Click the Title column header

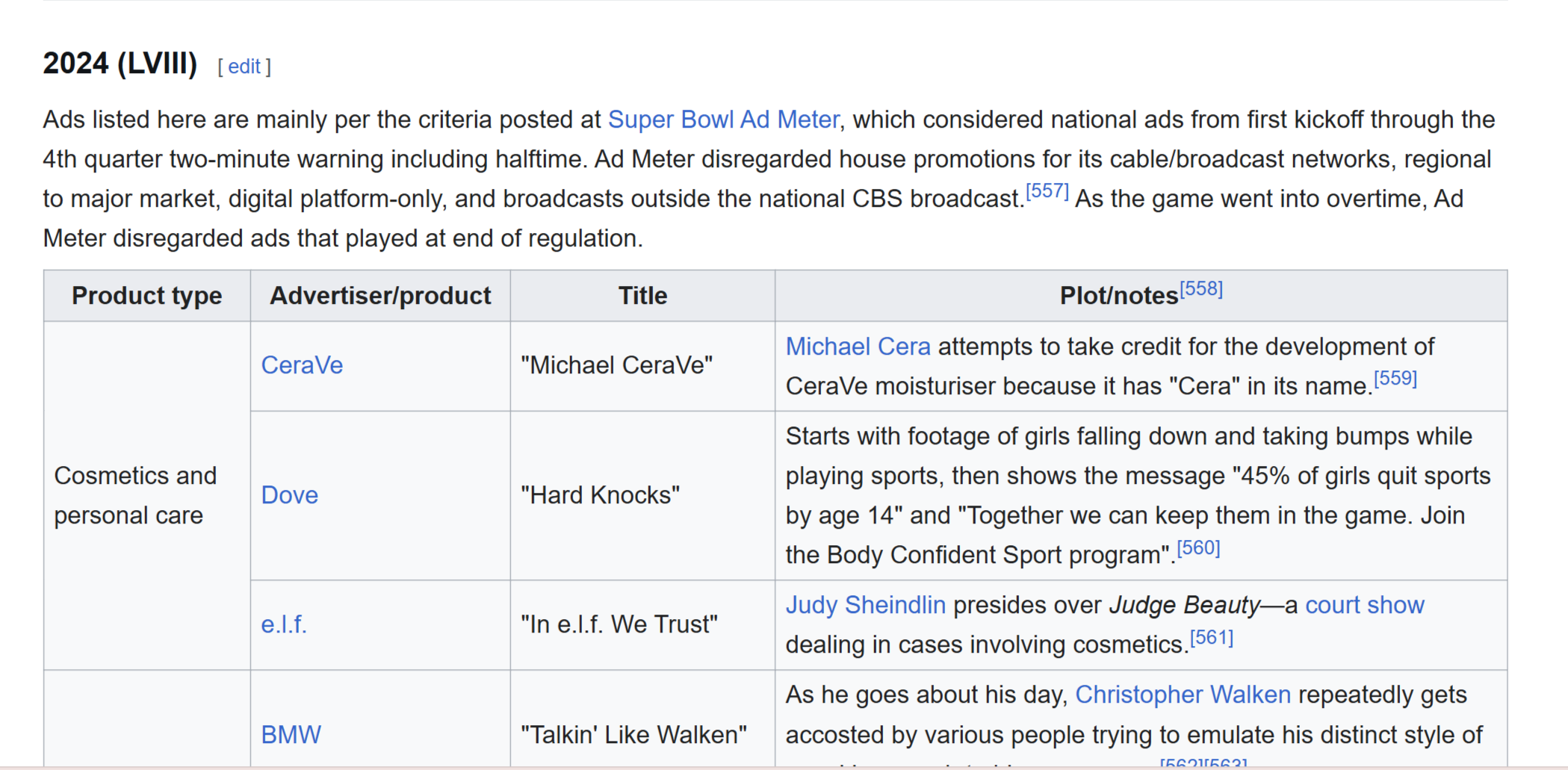tap(642, 296)
